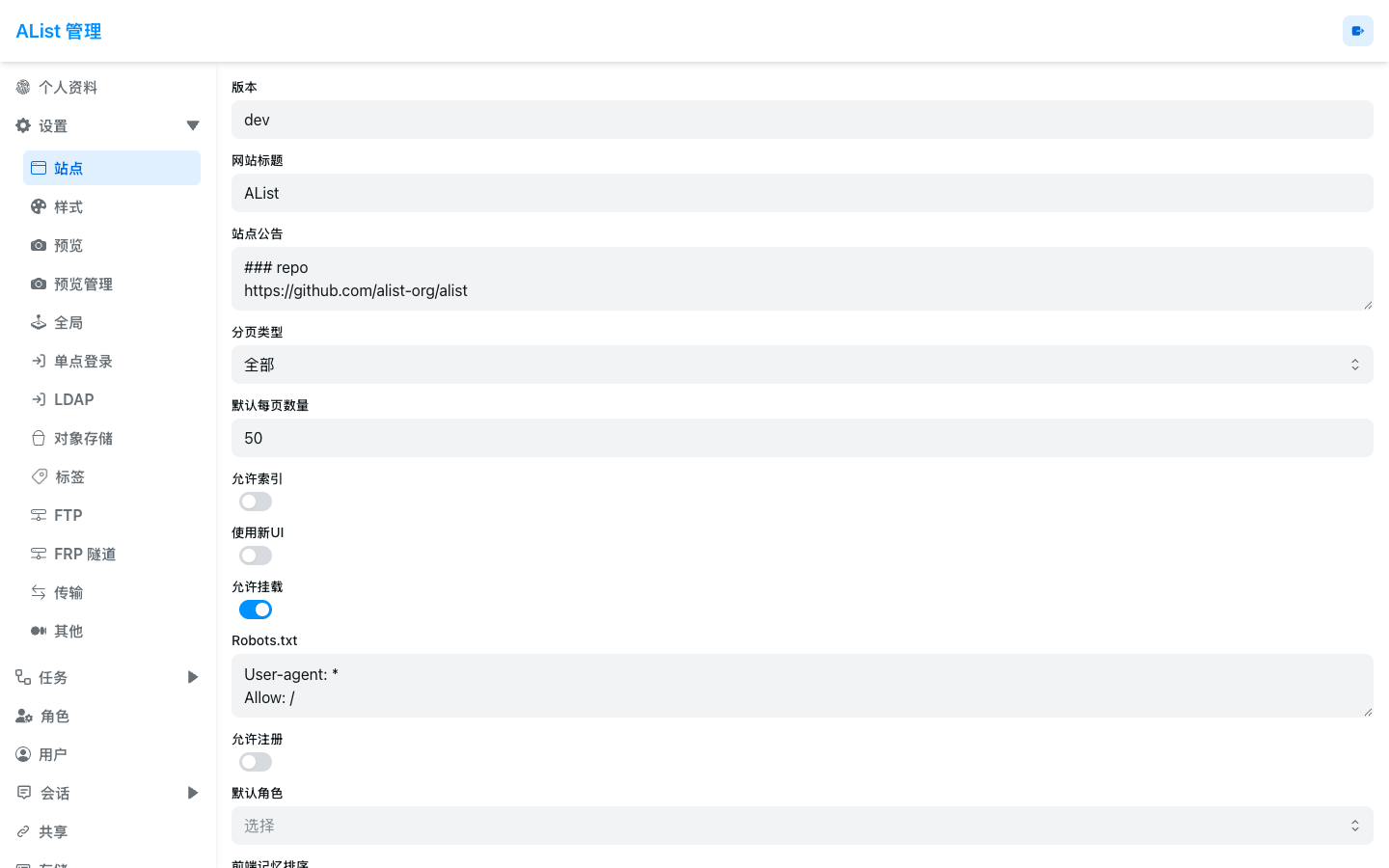Click the AList 管理 title link
Screen dimensions: 1389x868
click(59, 31)
